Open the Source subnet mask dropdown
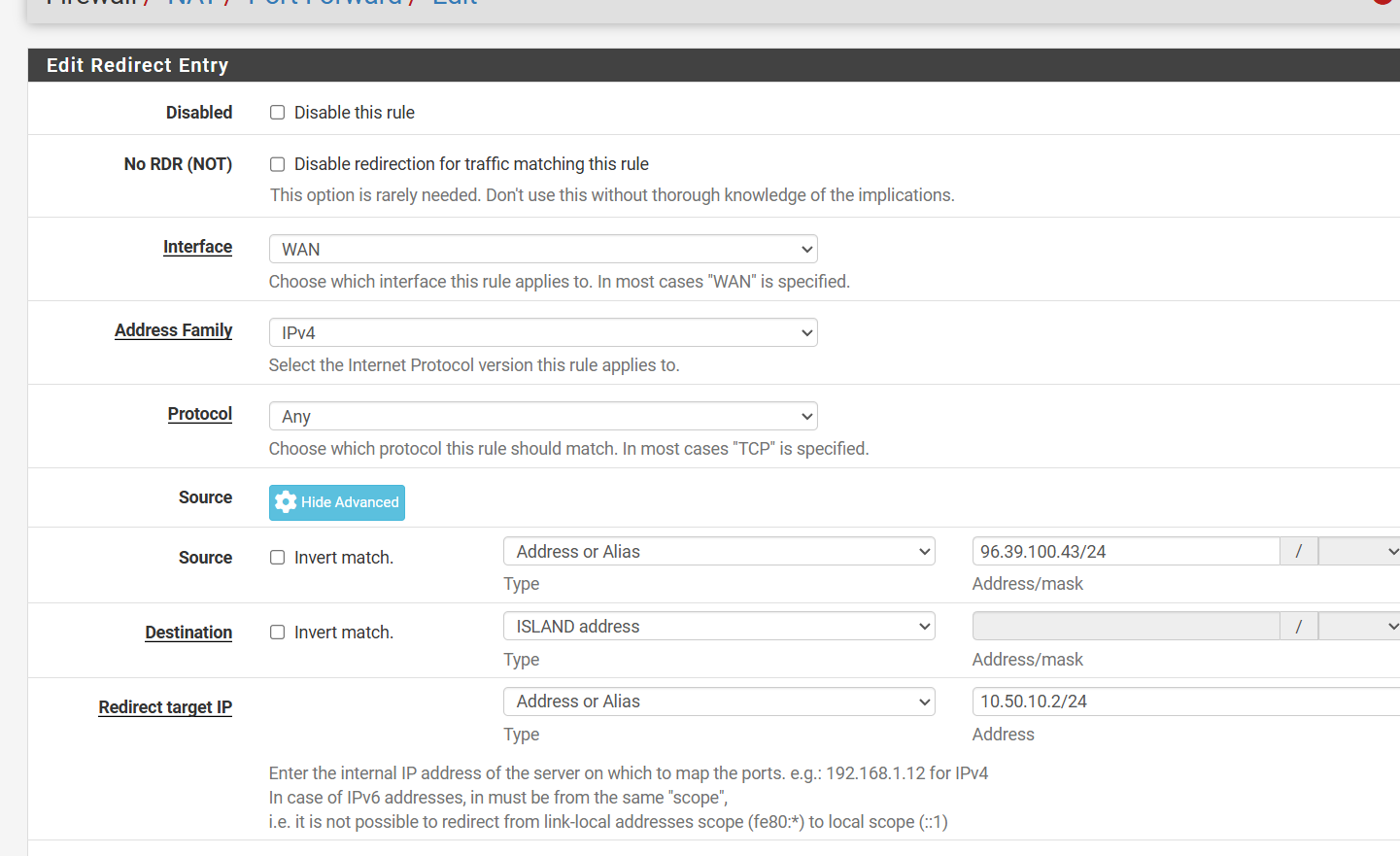The image size is (1400, 856). coord(1358,552)
